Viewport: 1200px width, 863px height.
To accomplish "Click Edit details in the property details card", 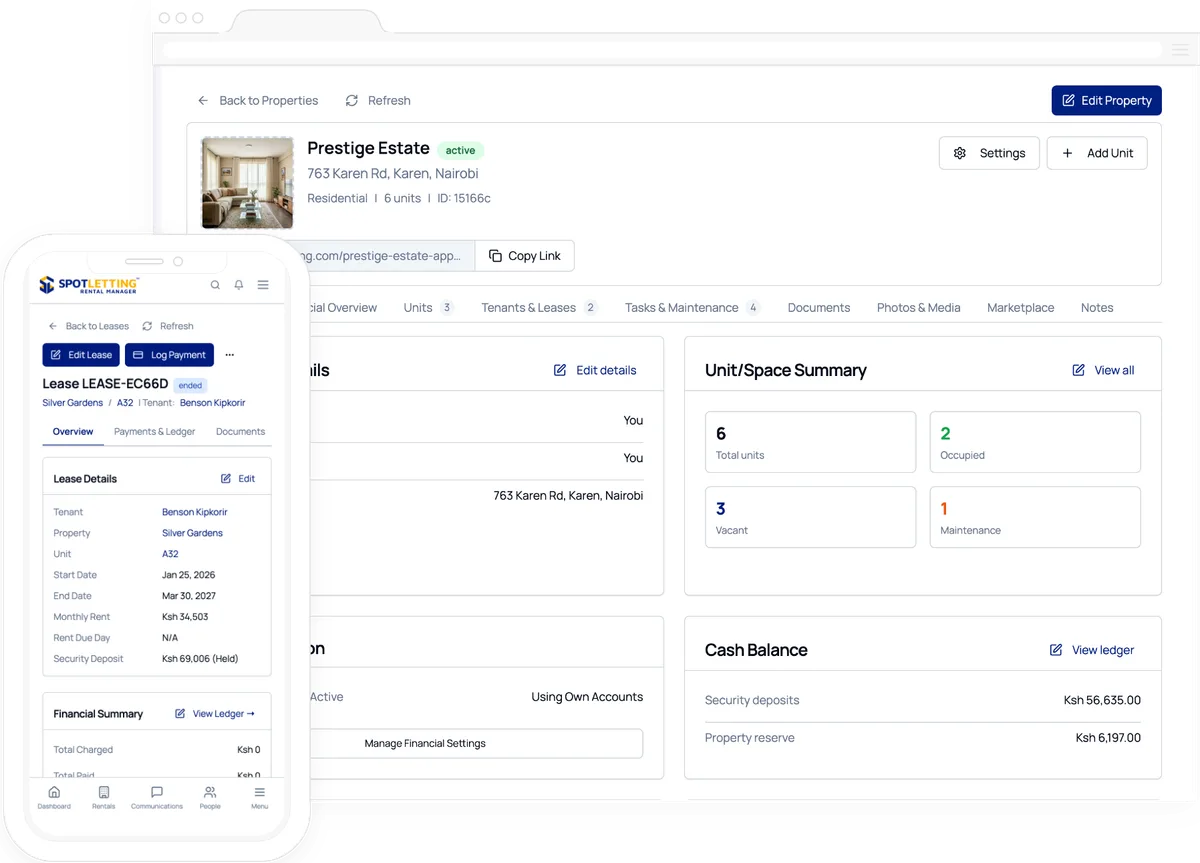I will point(595,370).
